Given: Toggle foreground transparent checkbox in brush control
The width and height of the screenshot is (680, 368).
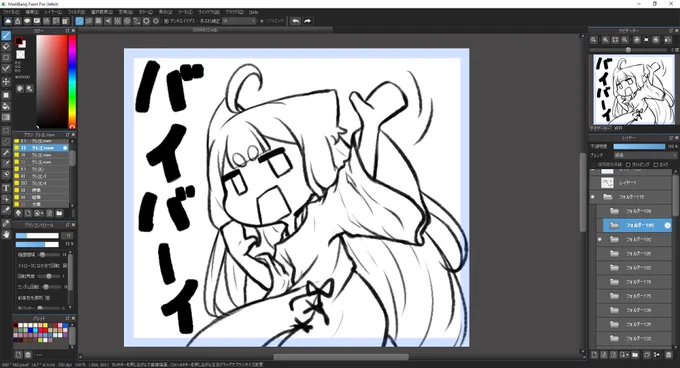Looking at the screenshot, I should point(47,298).
